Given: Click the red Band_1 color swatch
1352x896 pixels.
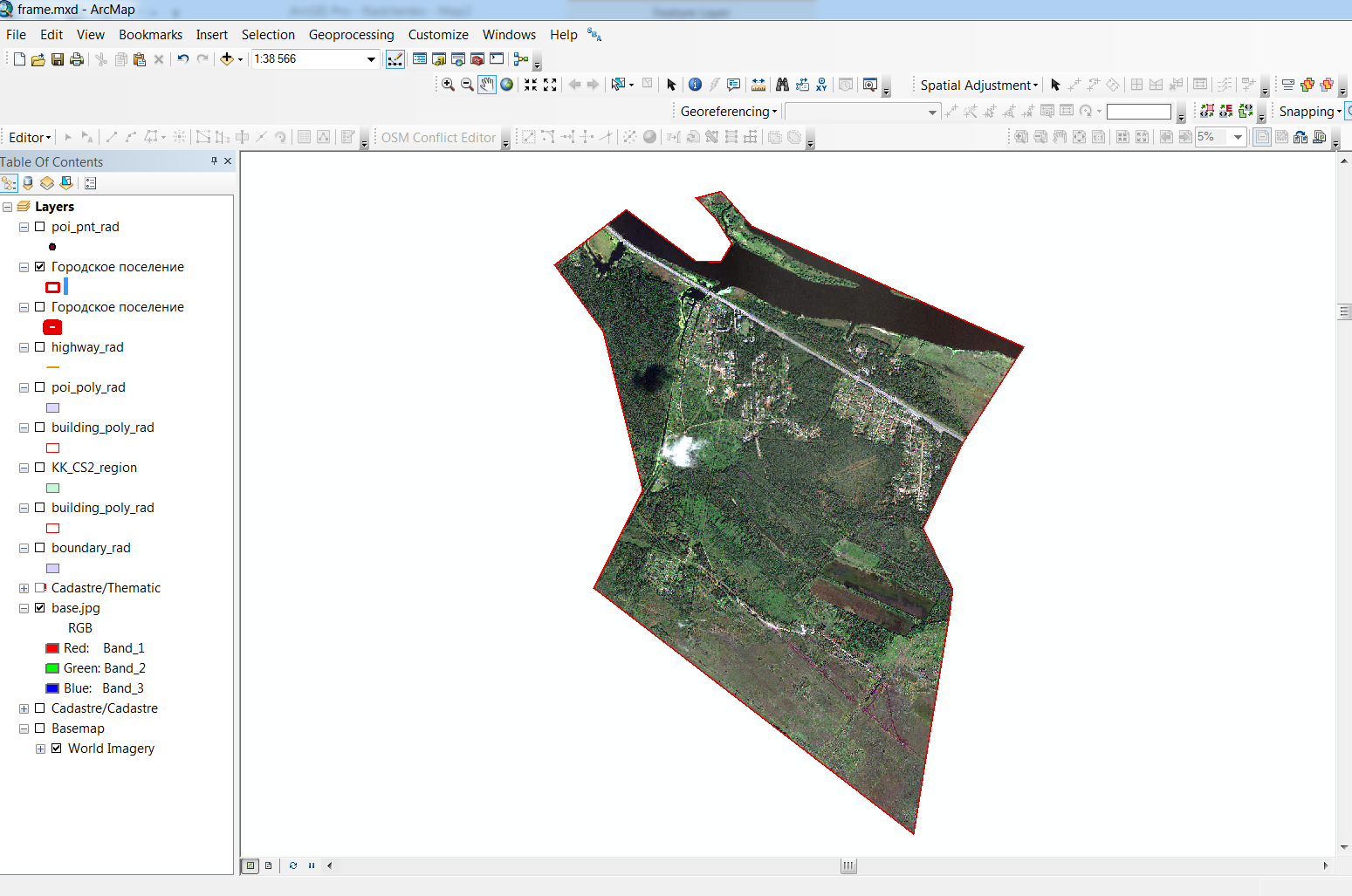Looking at the screenshot, I should pos(52,648).
